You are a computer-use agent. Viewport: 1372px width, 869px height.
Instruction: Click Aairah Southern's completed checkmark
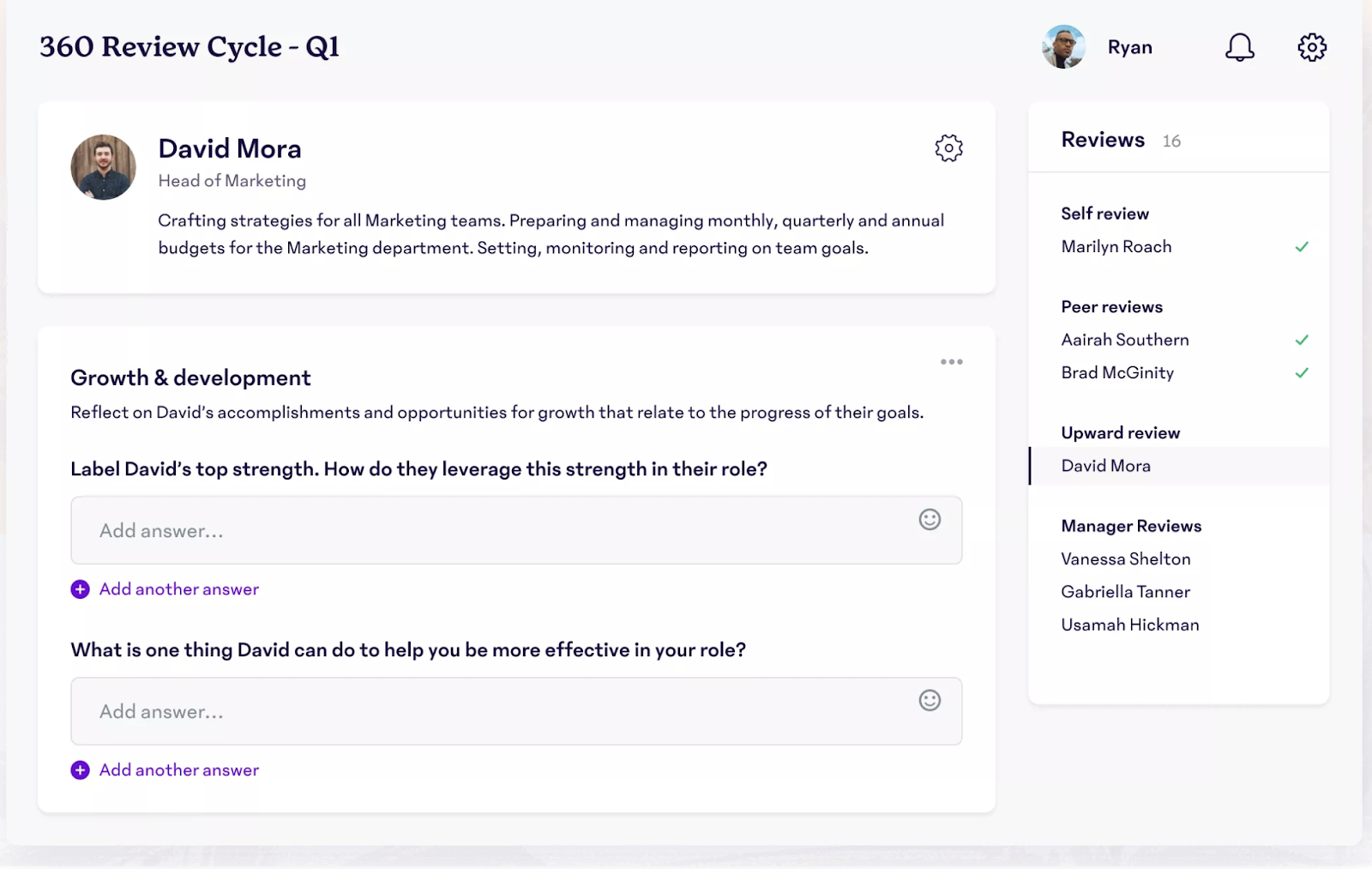pyautogui.click(x=1302, y=340)
